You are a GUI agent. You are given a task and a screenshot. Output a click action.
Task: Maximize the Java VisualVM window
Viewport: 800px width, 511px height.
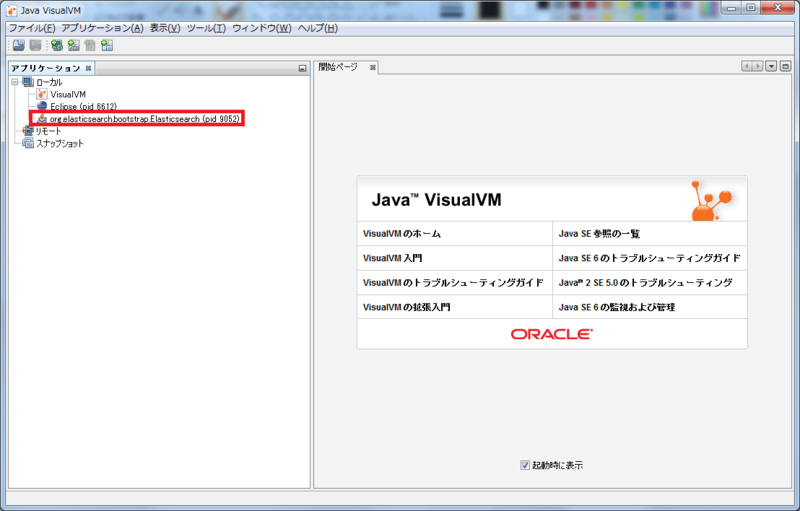point(751,8)
